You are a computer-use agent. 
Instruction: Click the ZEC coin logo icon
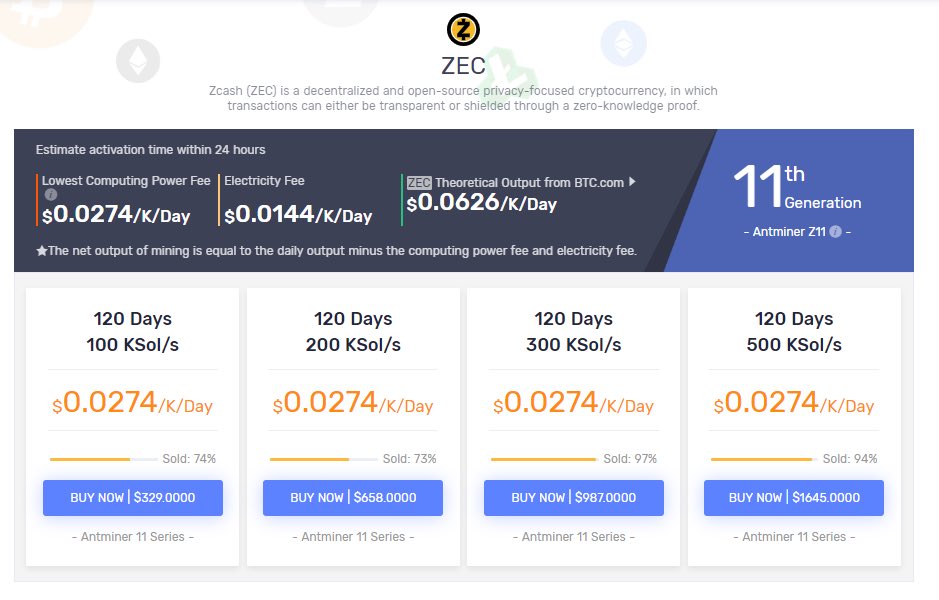pyautogui.click(x=463, y=29)
